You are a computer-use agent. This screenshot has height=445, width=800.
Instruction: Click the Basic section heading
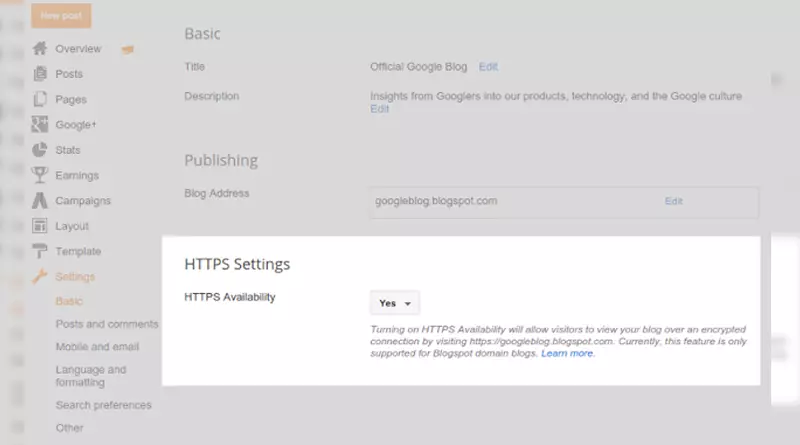pos(203,34)
